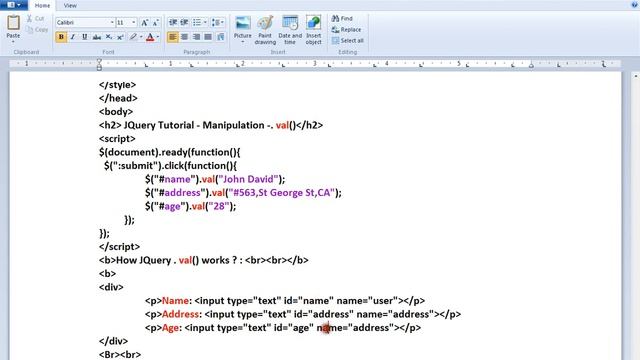
Task: Open the Calibri font family dropdown
Action: click(x=112, y=22)
